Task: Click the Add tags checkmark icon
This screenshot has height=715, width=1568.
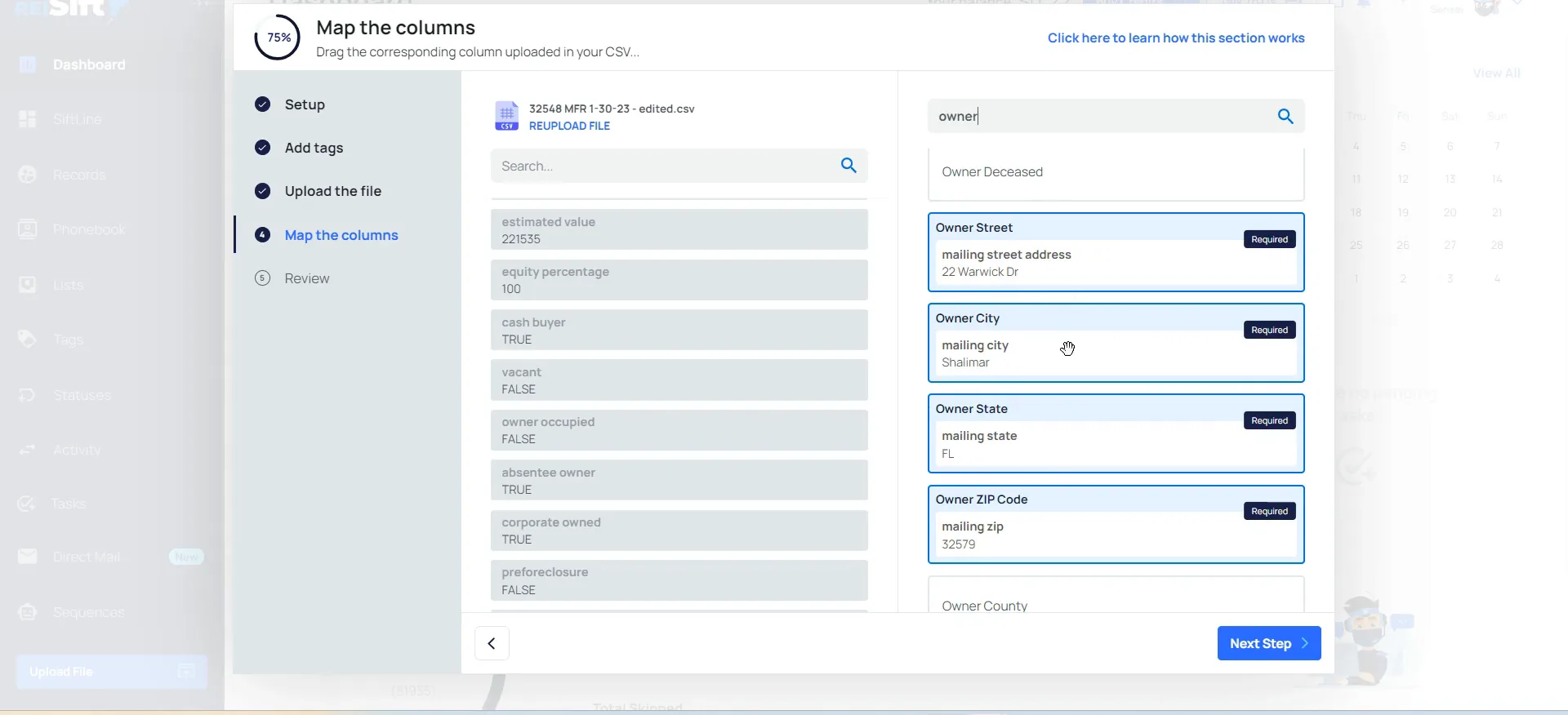Action: tap(262, 148)
